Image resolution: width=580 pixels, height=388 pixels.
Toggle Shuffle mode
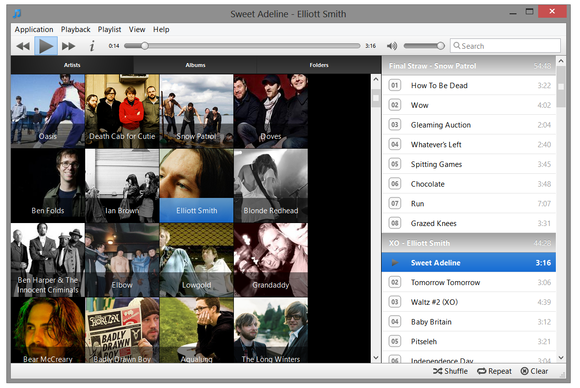click(450, 371)
